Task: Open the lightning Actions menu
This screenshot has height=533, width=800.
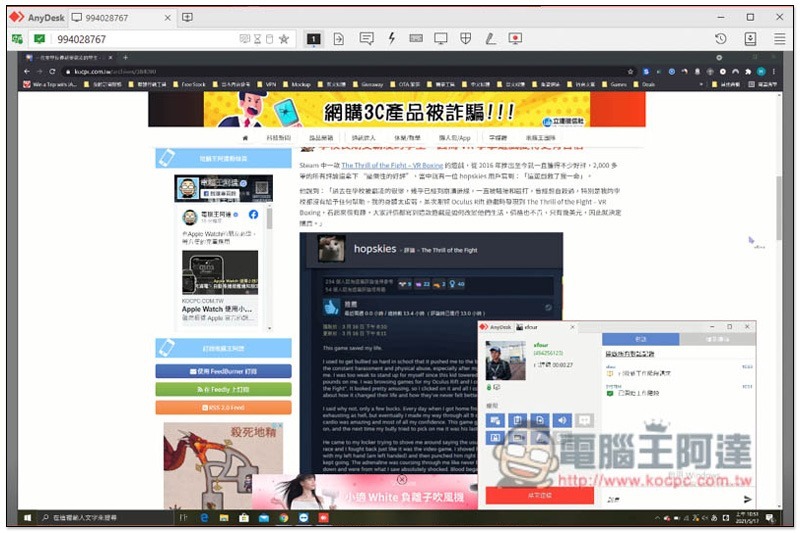Action: point(391,38)
